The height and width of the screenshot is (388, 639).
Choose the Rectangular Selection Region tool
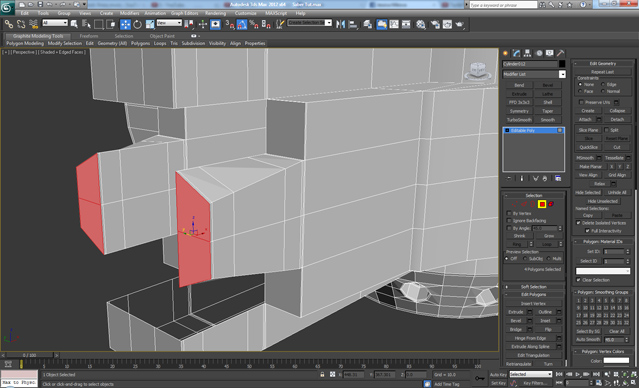[99, 24]
